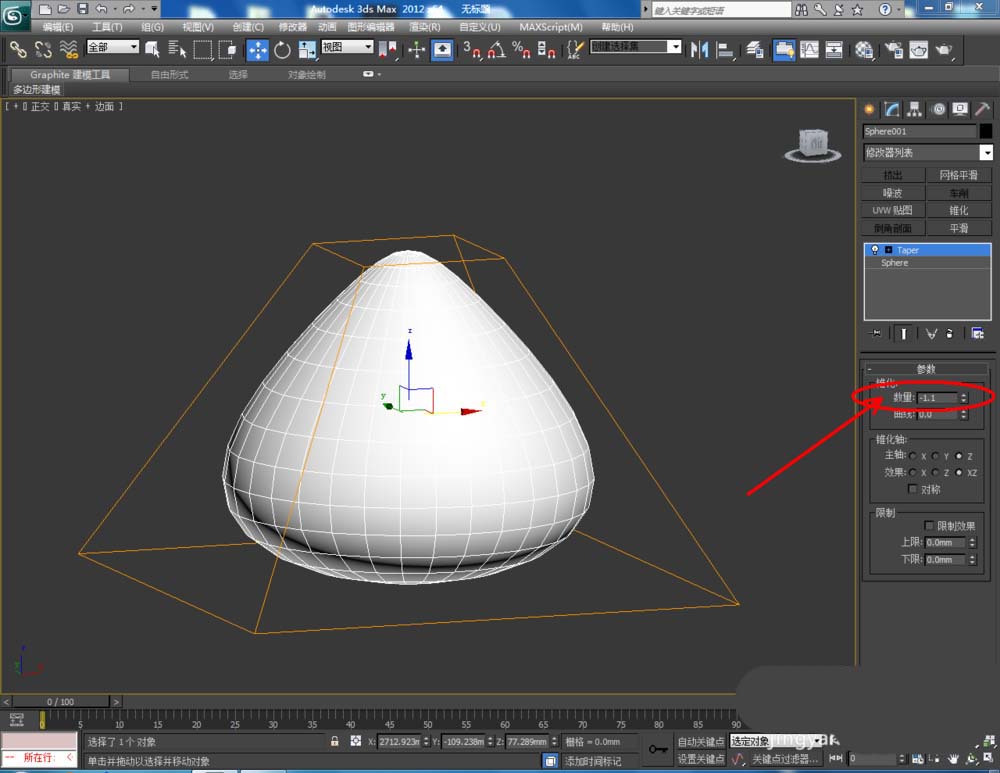Image resolution: width=1000 pixels, height=773 pixels.
Task: Click the Mirror tool icon
Action: coord(700,49)
